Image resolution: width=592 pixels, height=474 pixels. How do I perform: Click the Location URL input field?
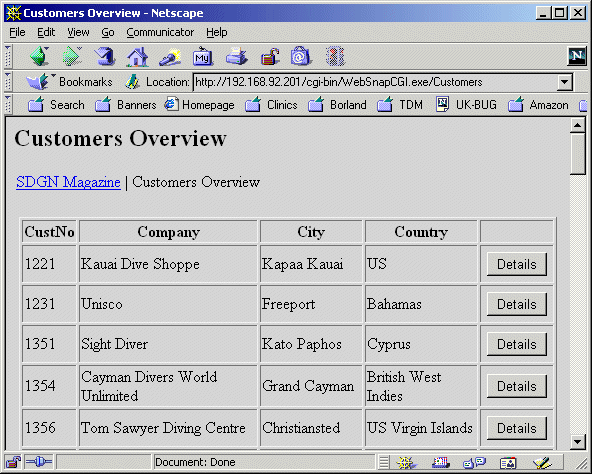tap(376, 82)
